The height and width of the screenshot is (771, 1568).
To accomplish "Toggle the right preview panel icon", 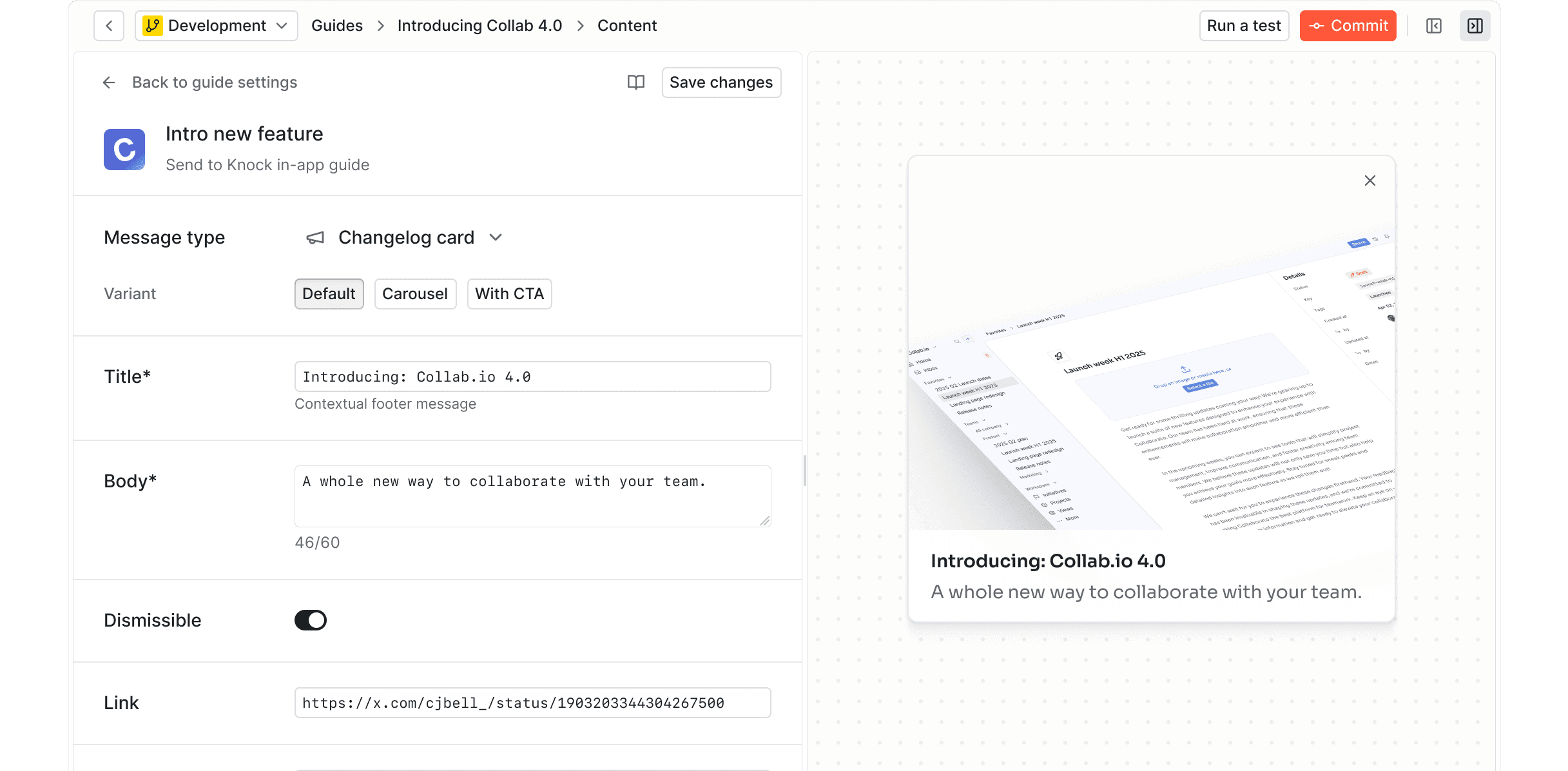I will pos(1475,26).
